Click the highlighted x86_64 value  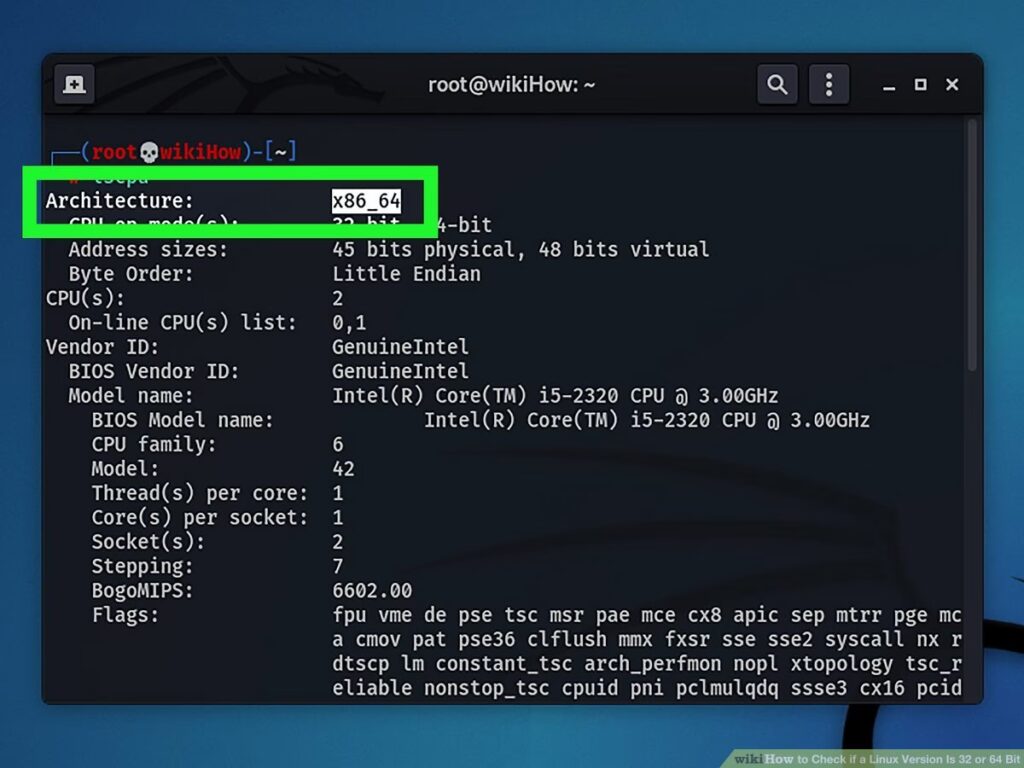(366, 201)
